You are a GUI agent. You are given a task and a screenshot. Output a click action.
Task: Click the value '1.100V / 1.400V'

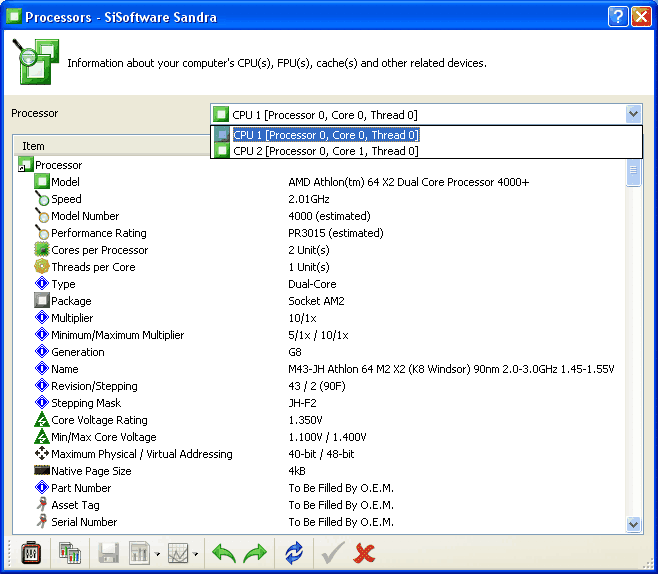[x=327, y=437]
